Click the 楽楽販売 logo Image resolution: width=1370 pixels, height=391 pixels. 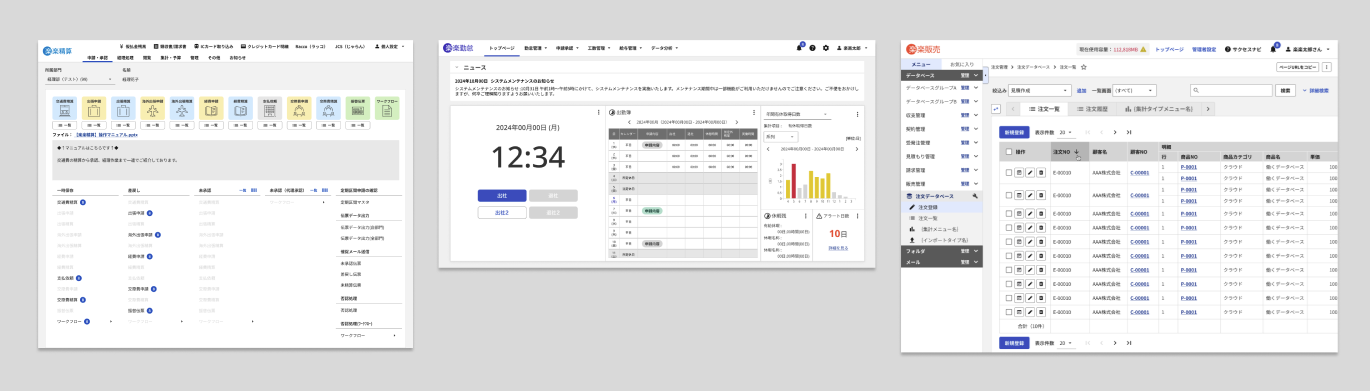click(923, 49)
